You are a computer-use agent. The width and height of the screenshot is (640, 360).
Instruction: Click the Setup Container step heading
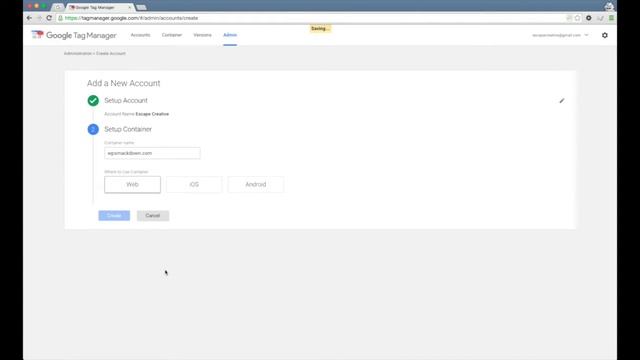tap(128, 129)
